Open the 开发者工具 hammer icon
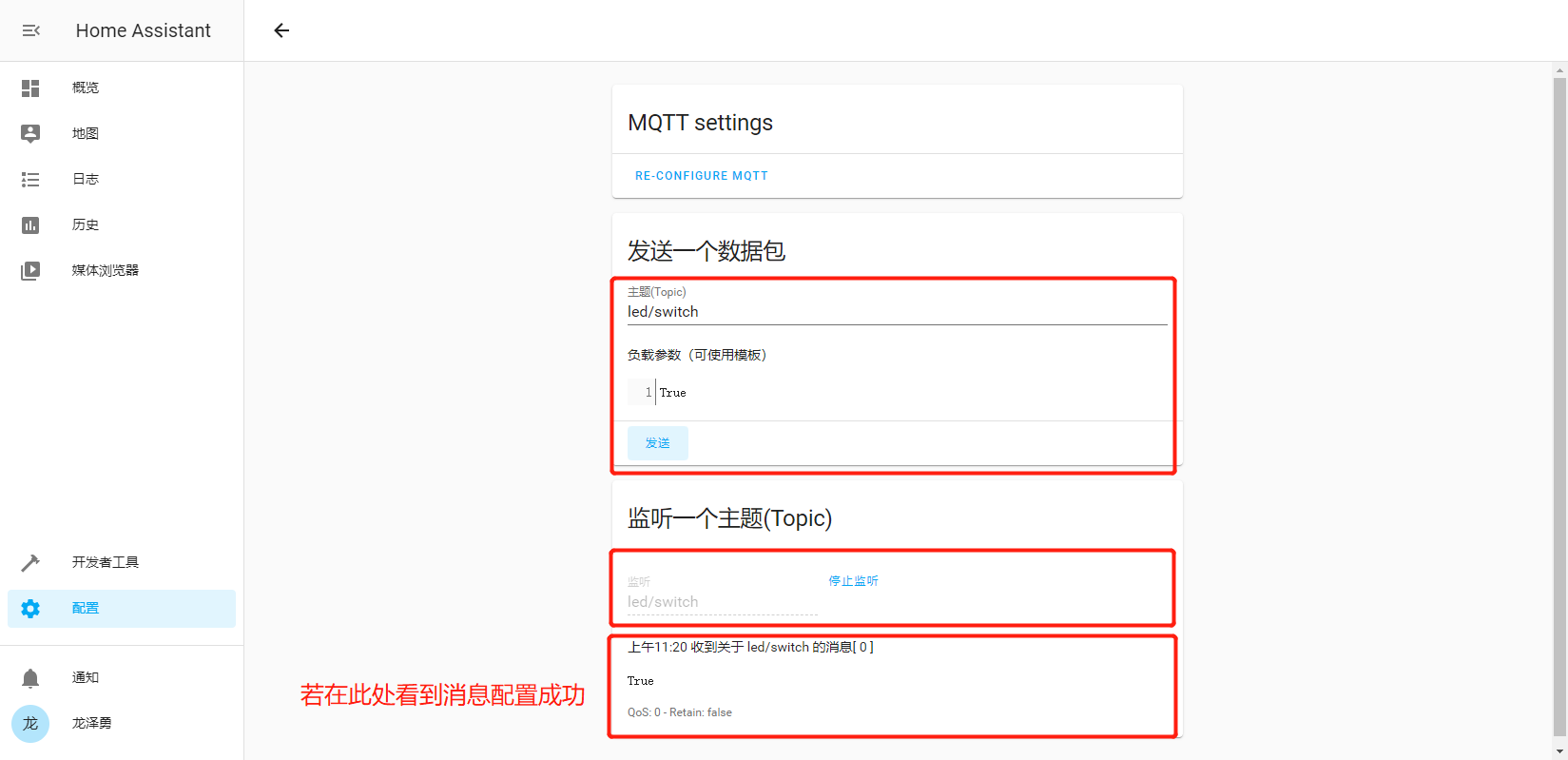 [x=30, y=562]
